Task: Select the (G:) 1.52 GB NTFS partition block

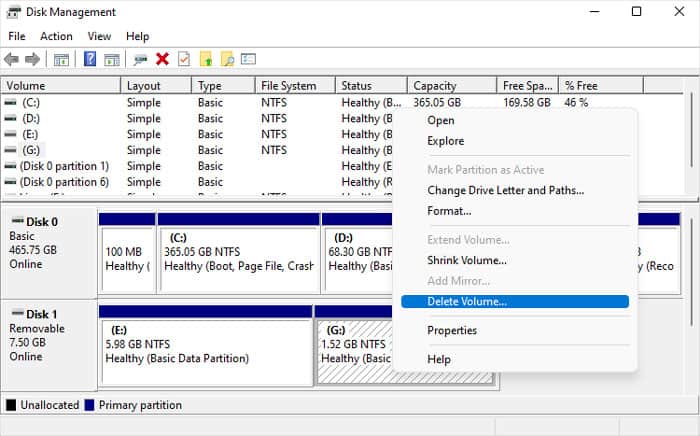Action: pos(354,346)
